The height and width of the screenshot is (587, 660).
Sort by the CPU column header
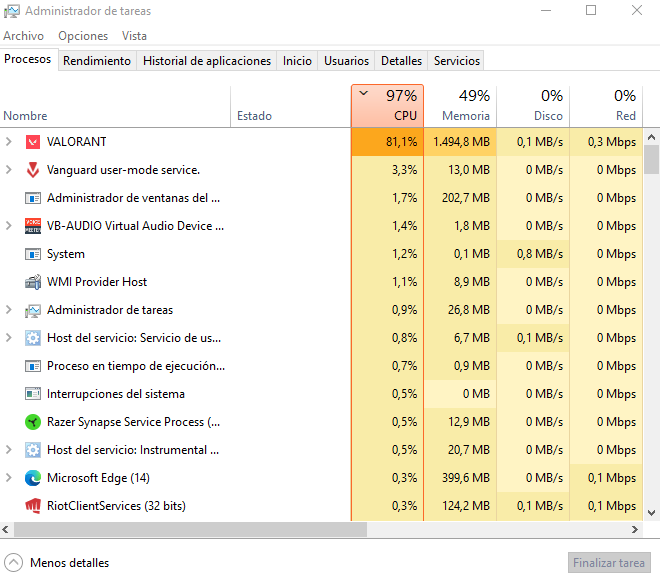[x=387, y=106]
